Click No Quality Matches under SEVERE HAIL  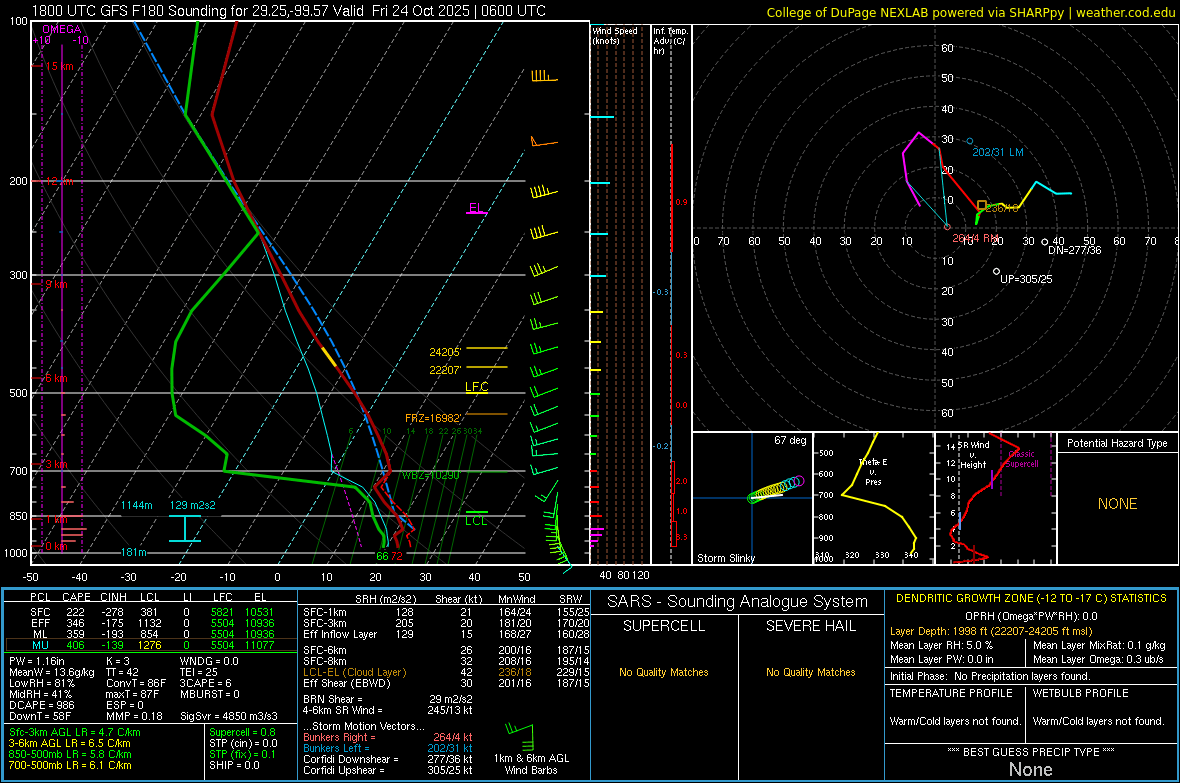pyautogui.click(x=810, y=672)
